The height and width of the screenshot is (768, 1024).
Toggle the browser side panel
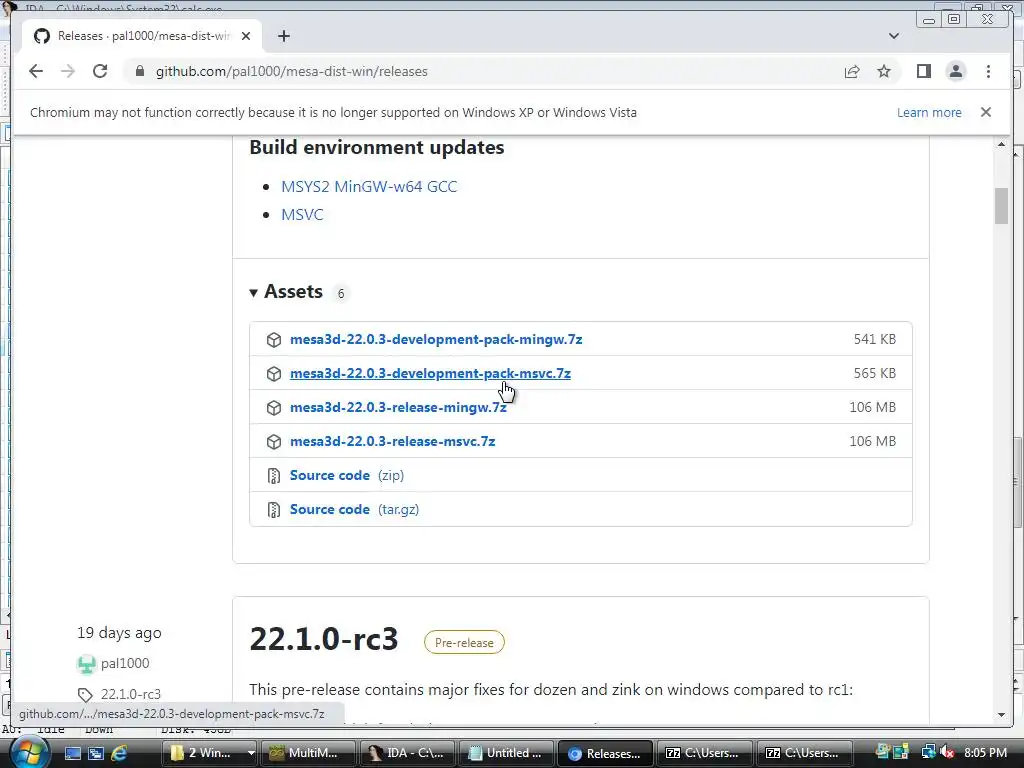[923, 71]
